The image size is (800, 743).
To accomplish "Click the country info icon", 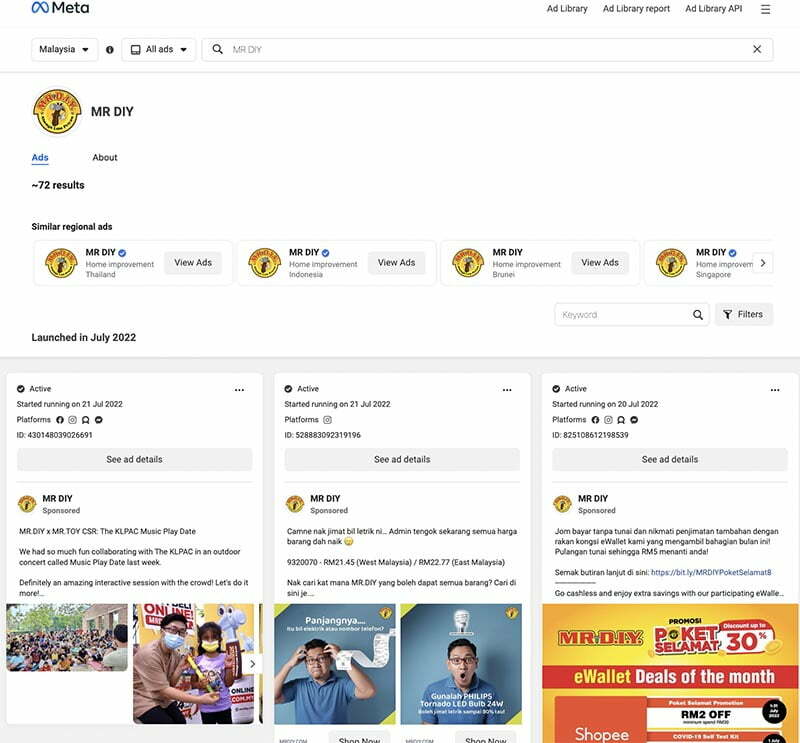I will 110,50.
